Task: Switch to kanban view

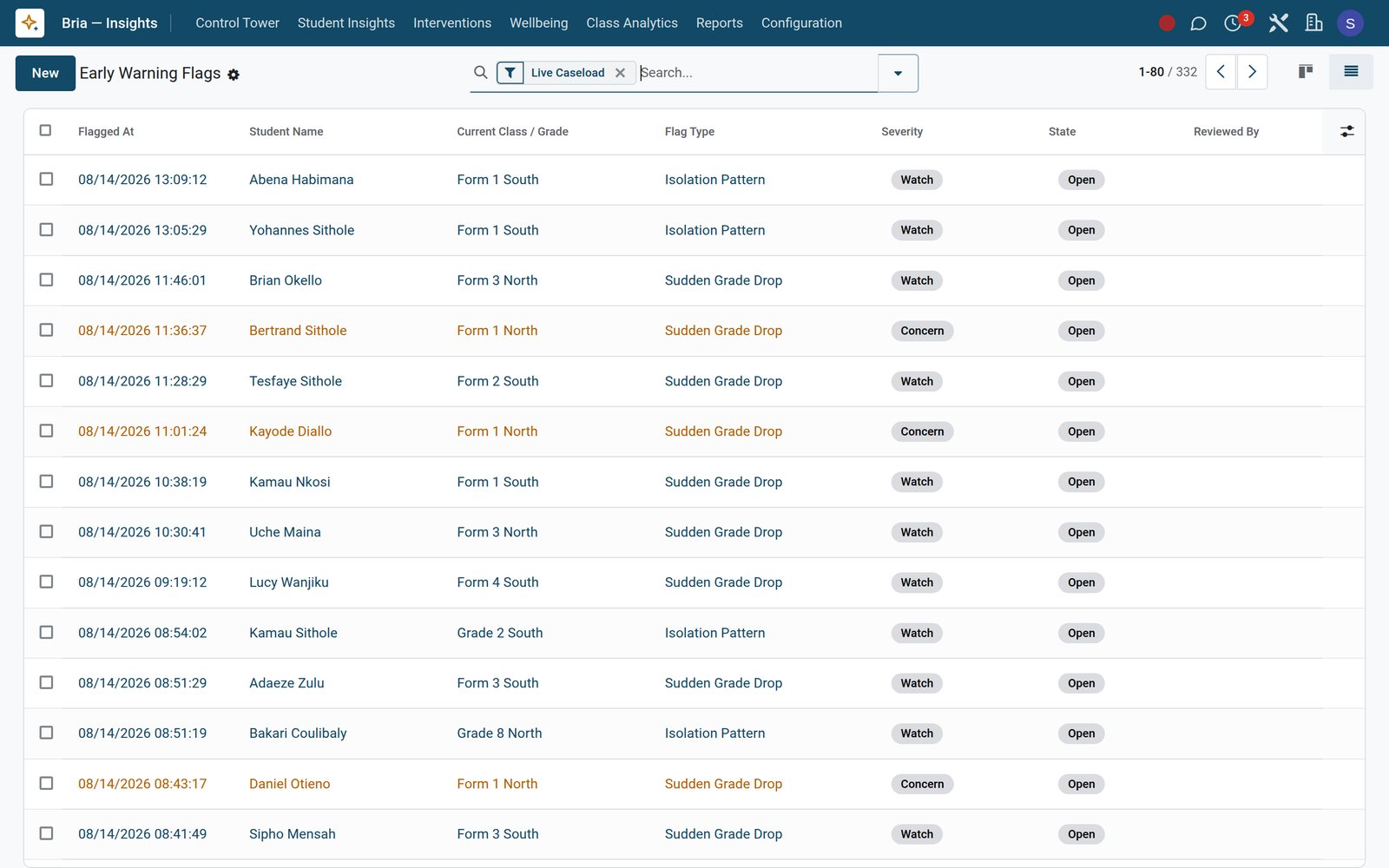Action: [x=1306, y=72]
